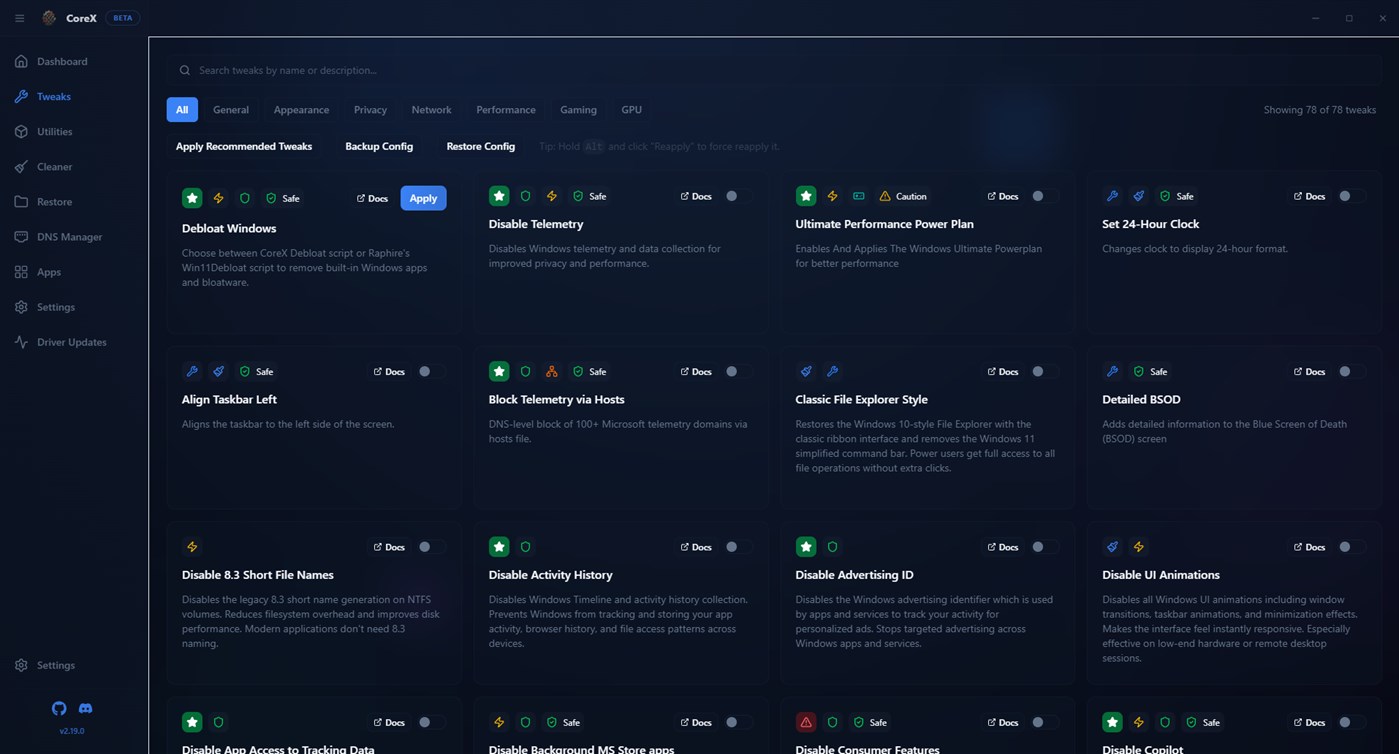Click the Driver Updates pulse icon
1399x754 pixels.
point(21,342)
